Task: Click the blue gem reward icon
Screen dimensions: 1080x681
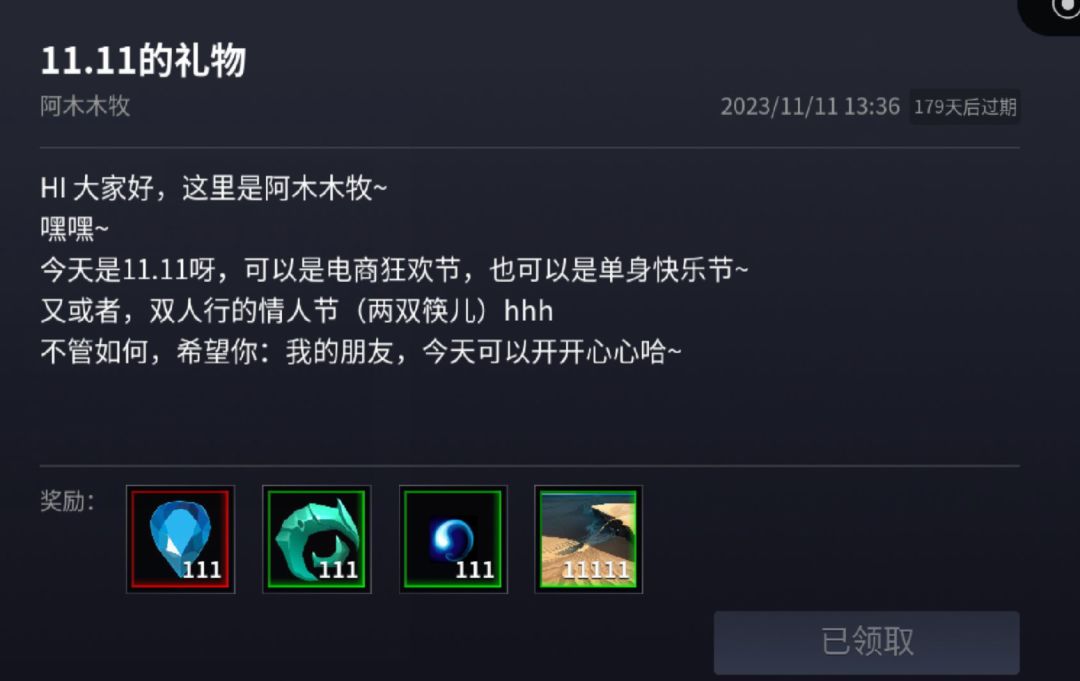Action: coord(180,539)
